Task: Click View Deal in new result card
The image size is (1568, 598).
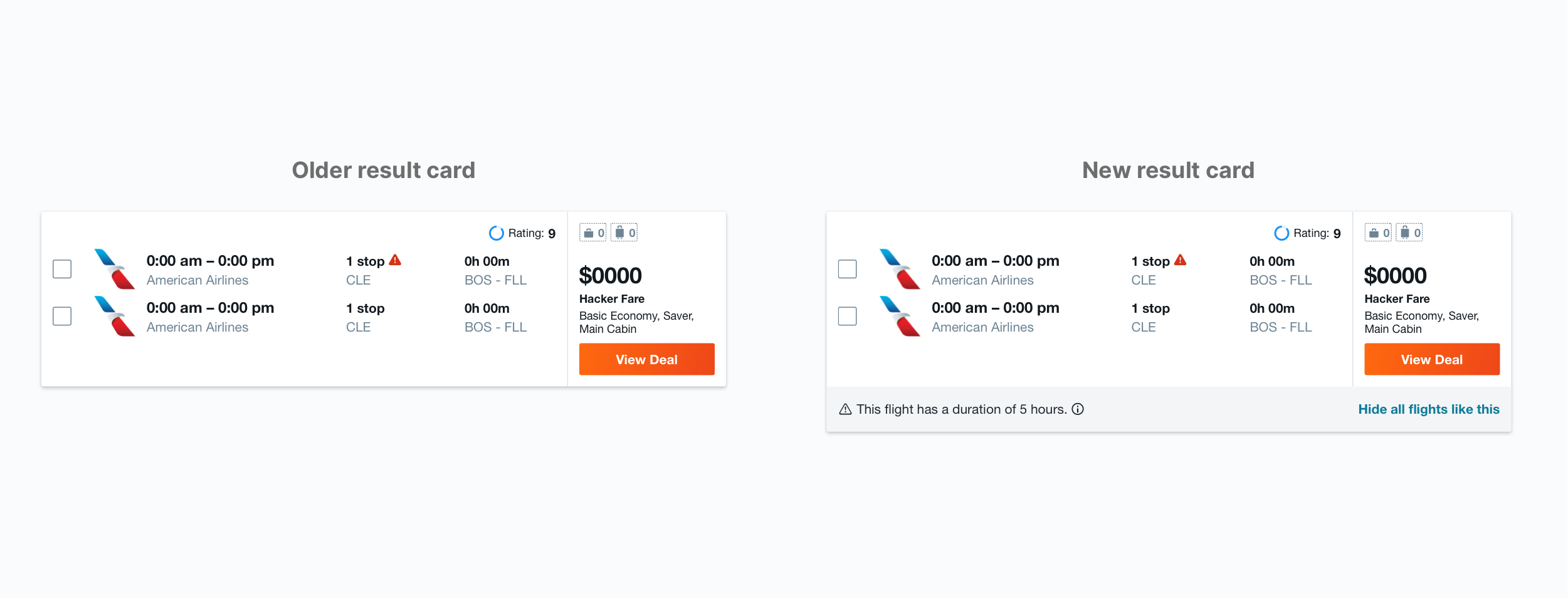Action: click(x=1432, y=359)
